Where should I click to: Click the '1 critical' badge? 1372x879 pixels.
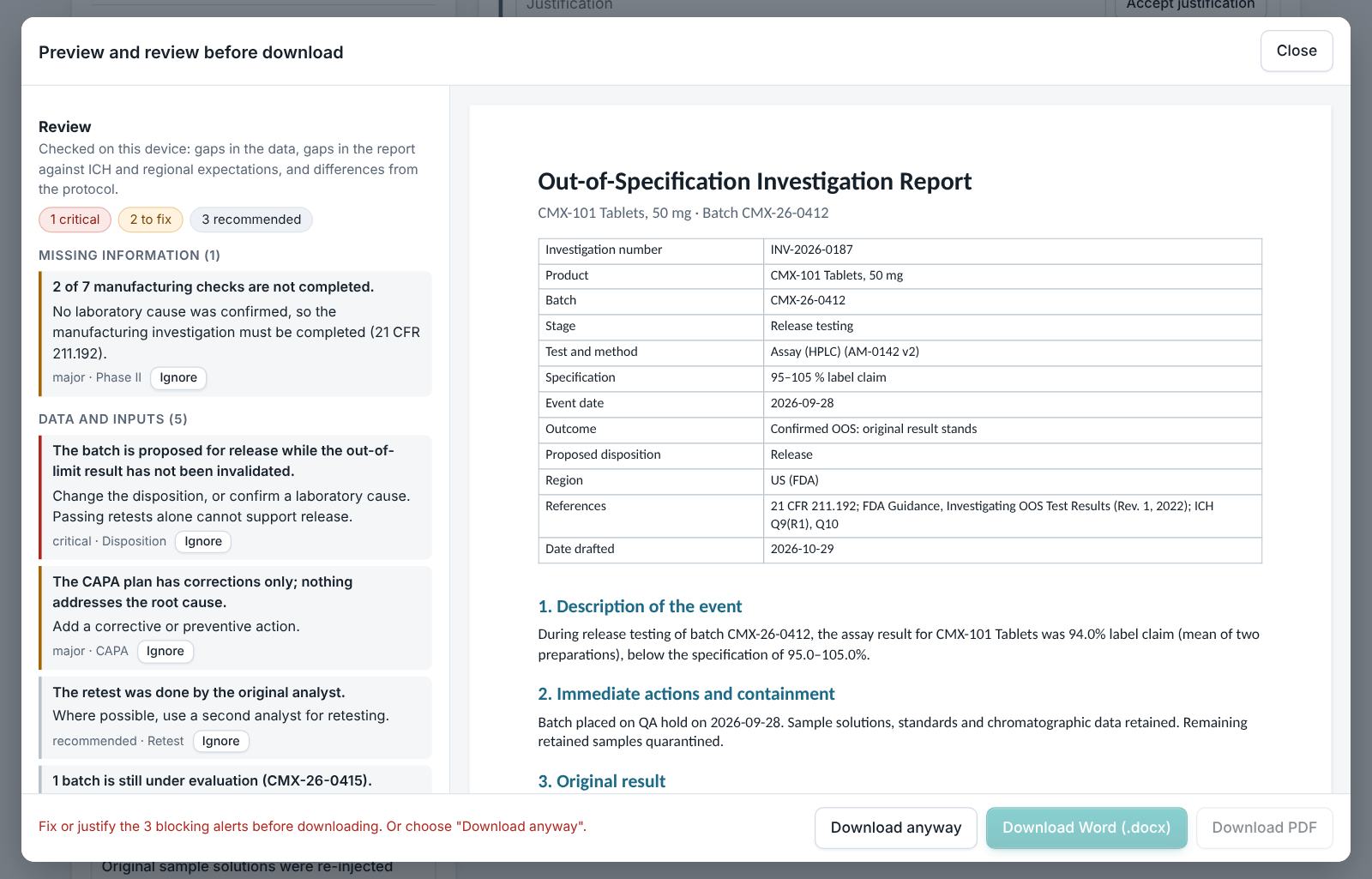click(75, 220)
